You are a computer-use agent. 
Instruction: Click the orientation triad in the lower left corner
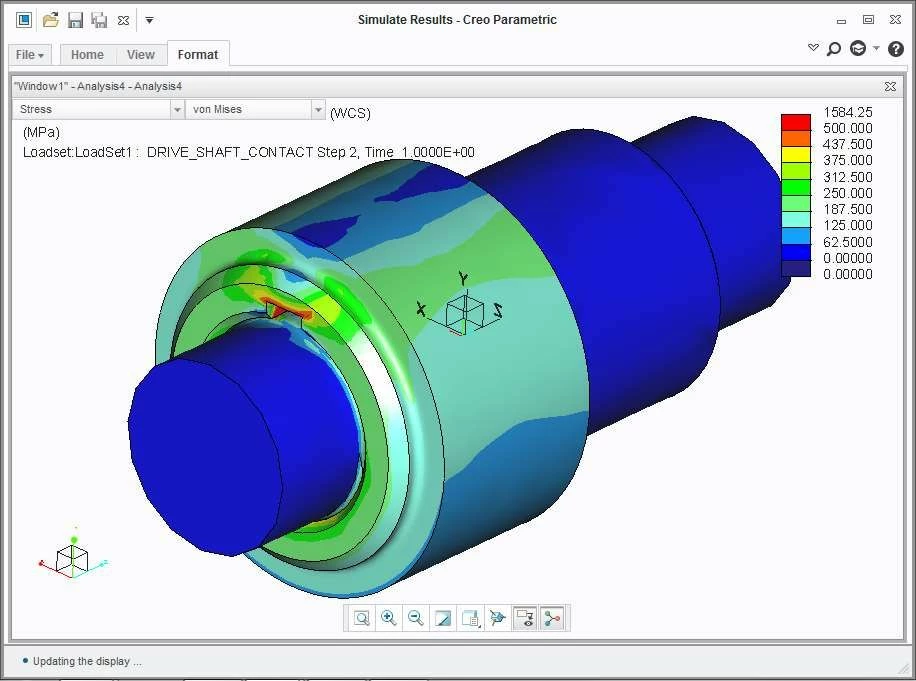pos(72,555)
